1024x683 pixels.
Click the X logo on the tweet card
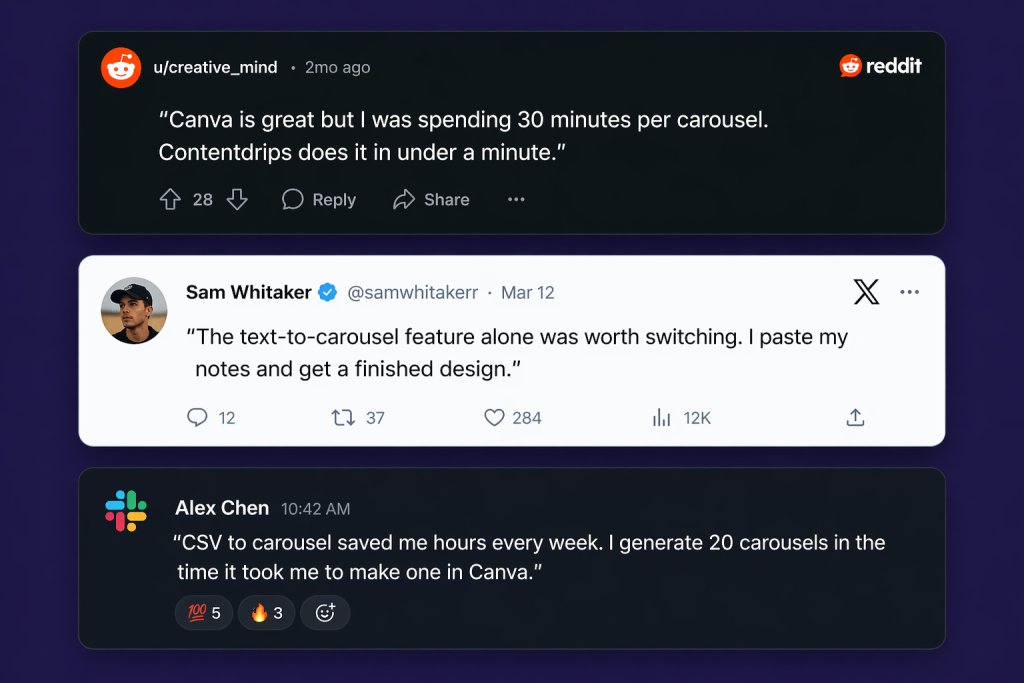click(x=866, y=292)
